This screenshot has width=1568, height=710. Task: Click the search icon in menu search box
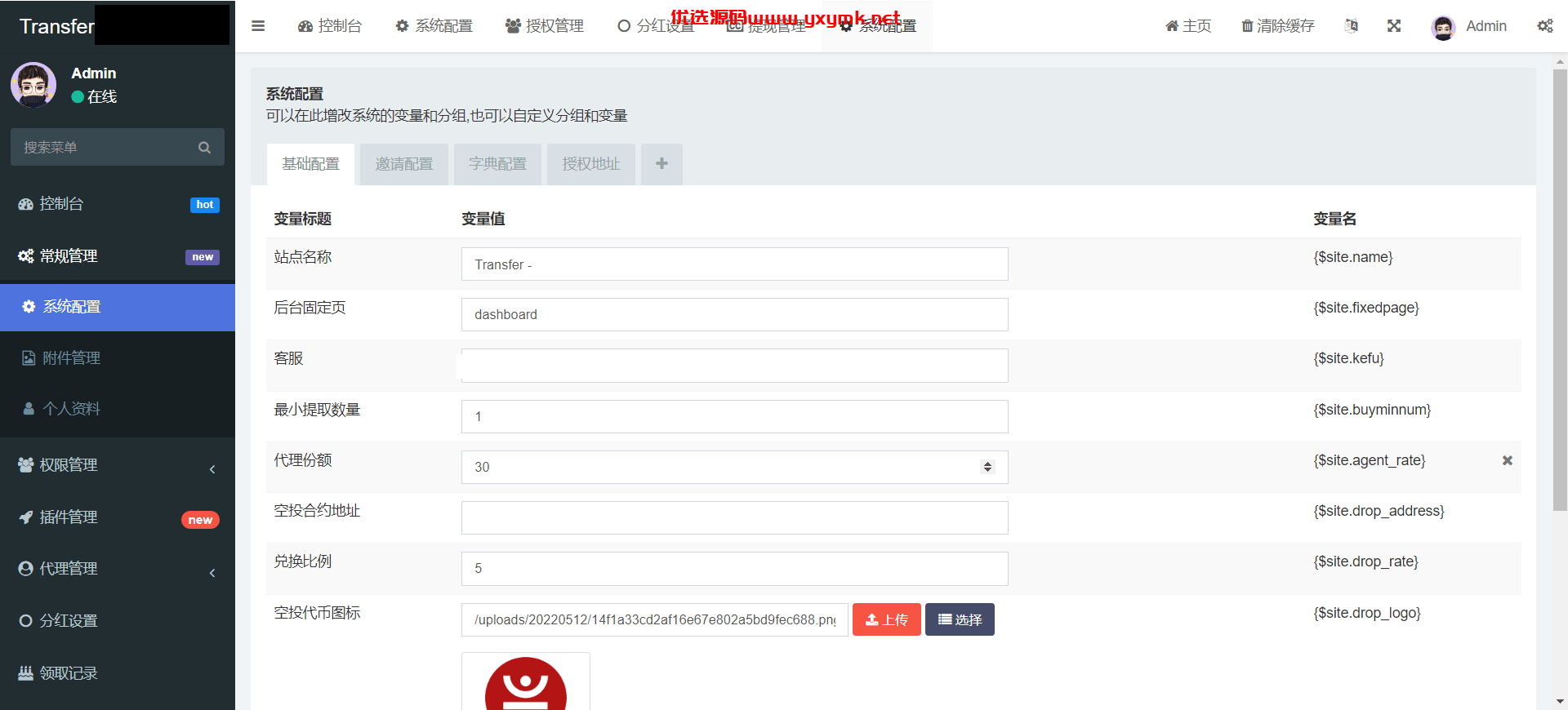click(x=204, y=148)
